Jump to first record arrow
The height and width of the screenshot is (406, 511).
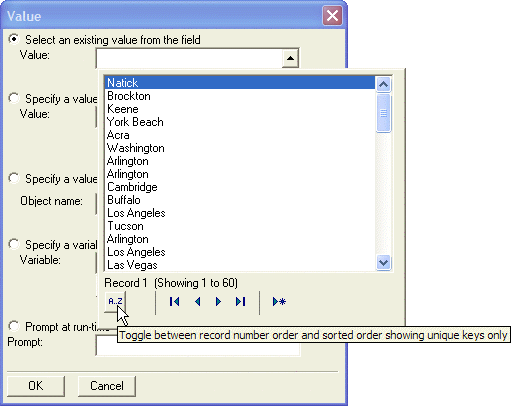click(x=174, y=302)
